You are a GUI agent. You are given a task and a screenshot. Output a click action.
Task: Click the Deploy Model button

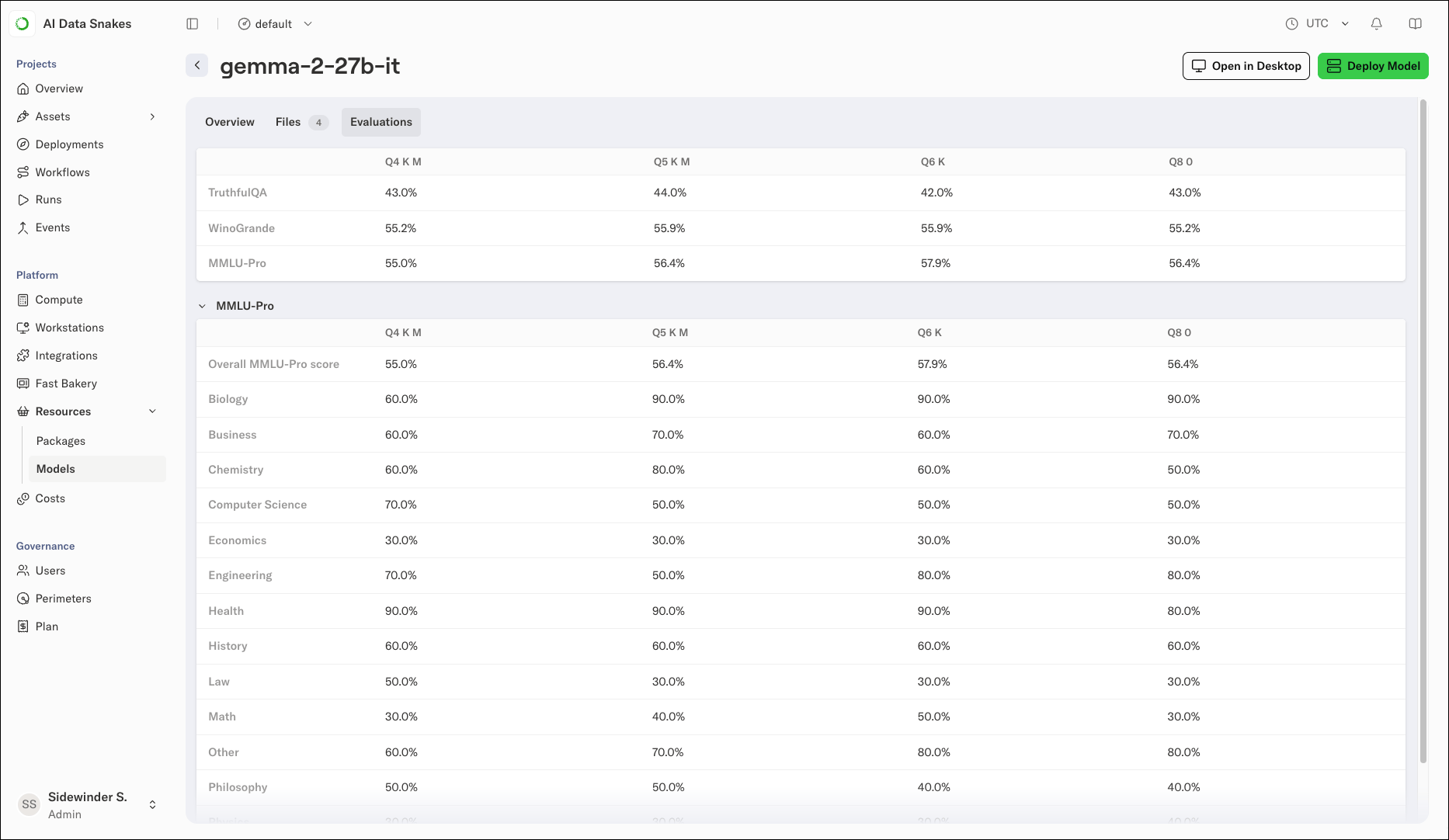coord(1373,66)
